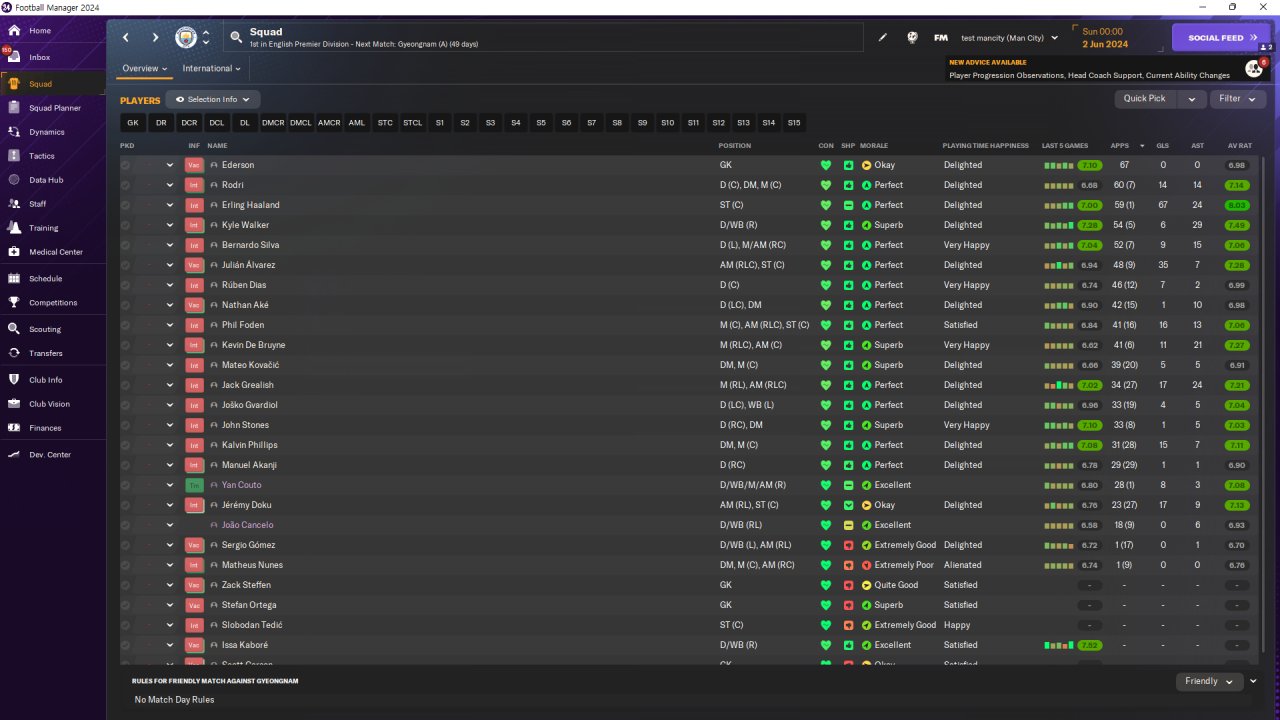The height and width of the screenshot is (720, 1280).
Task: Select the STC position button
Action: pos(385,123)
